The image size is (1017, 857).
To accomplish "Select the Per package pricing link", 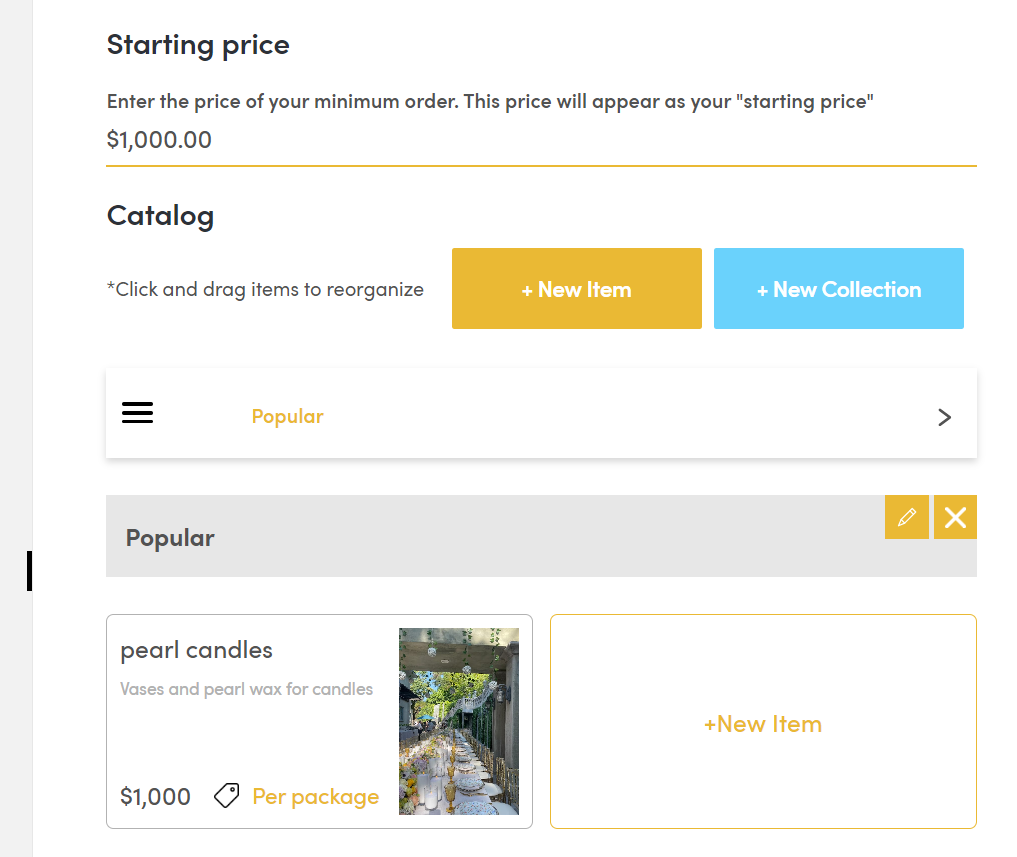I will pos(315,797).
